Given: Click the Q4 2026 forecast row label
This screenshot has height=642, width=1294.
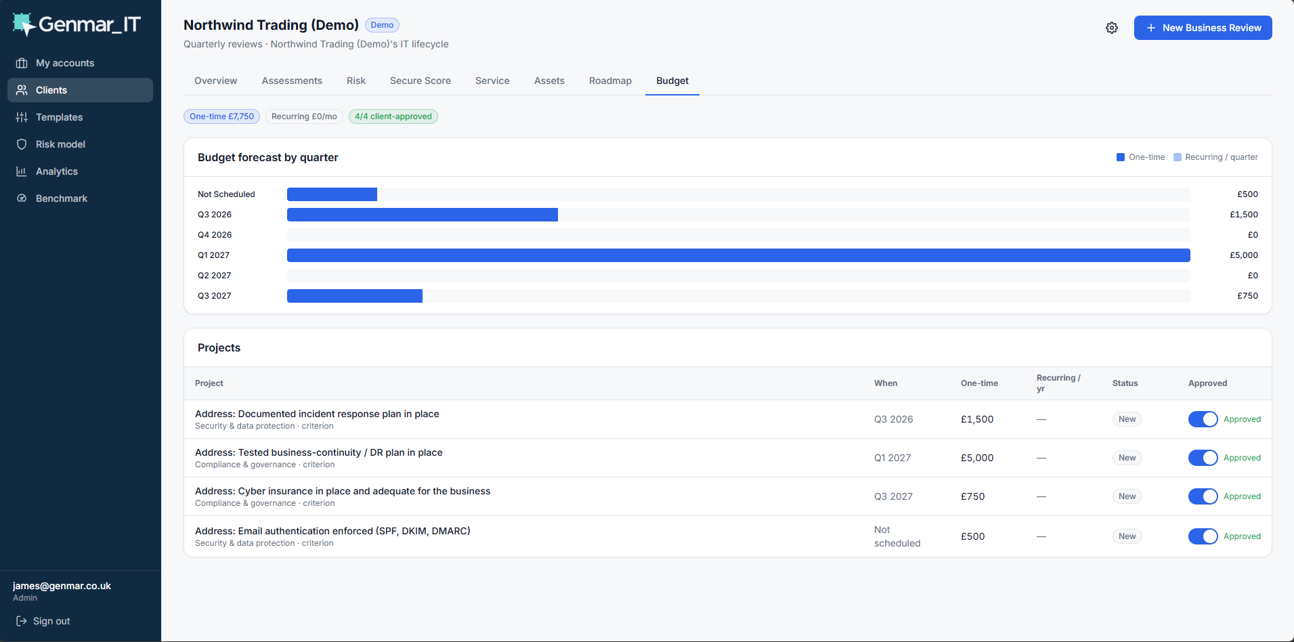Looking at the screenshot, I should (215, 235).
